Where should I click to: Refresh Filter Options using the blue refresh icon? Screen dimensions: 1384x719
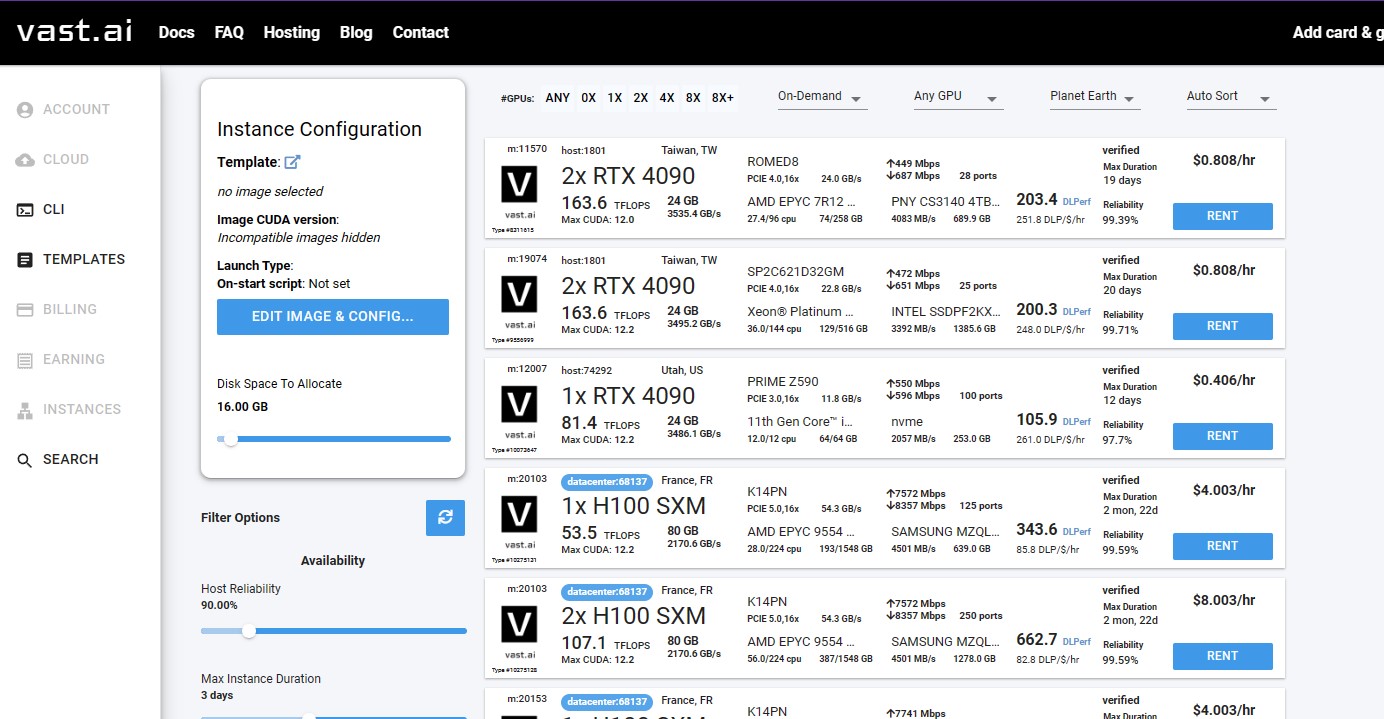(x=445, y=518)
